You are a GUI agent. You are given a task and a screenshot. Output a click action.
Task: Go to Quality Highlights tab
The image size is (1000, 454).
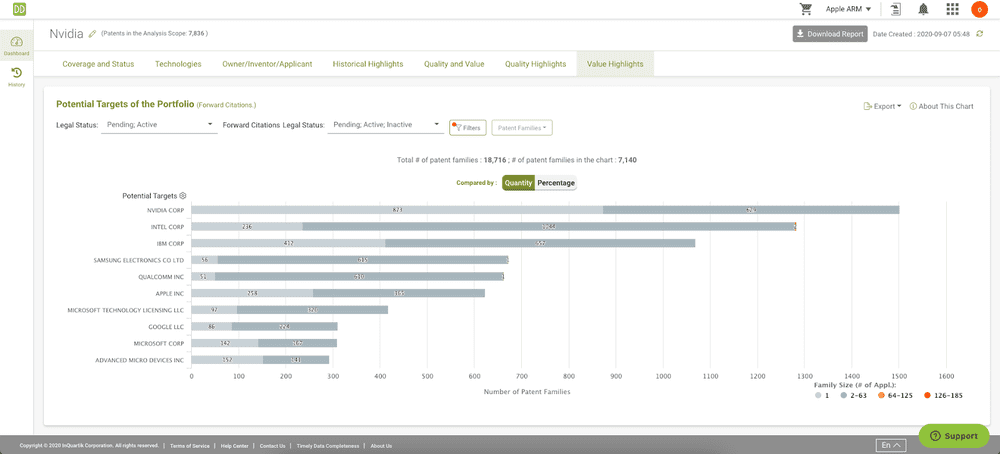(x=536, y=64)
